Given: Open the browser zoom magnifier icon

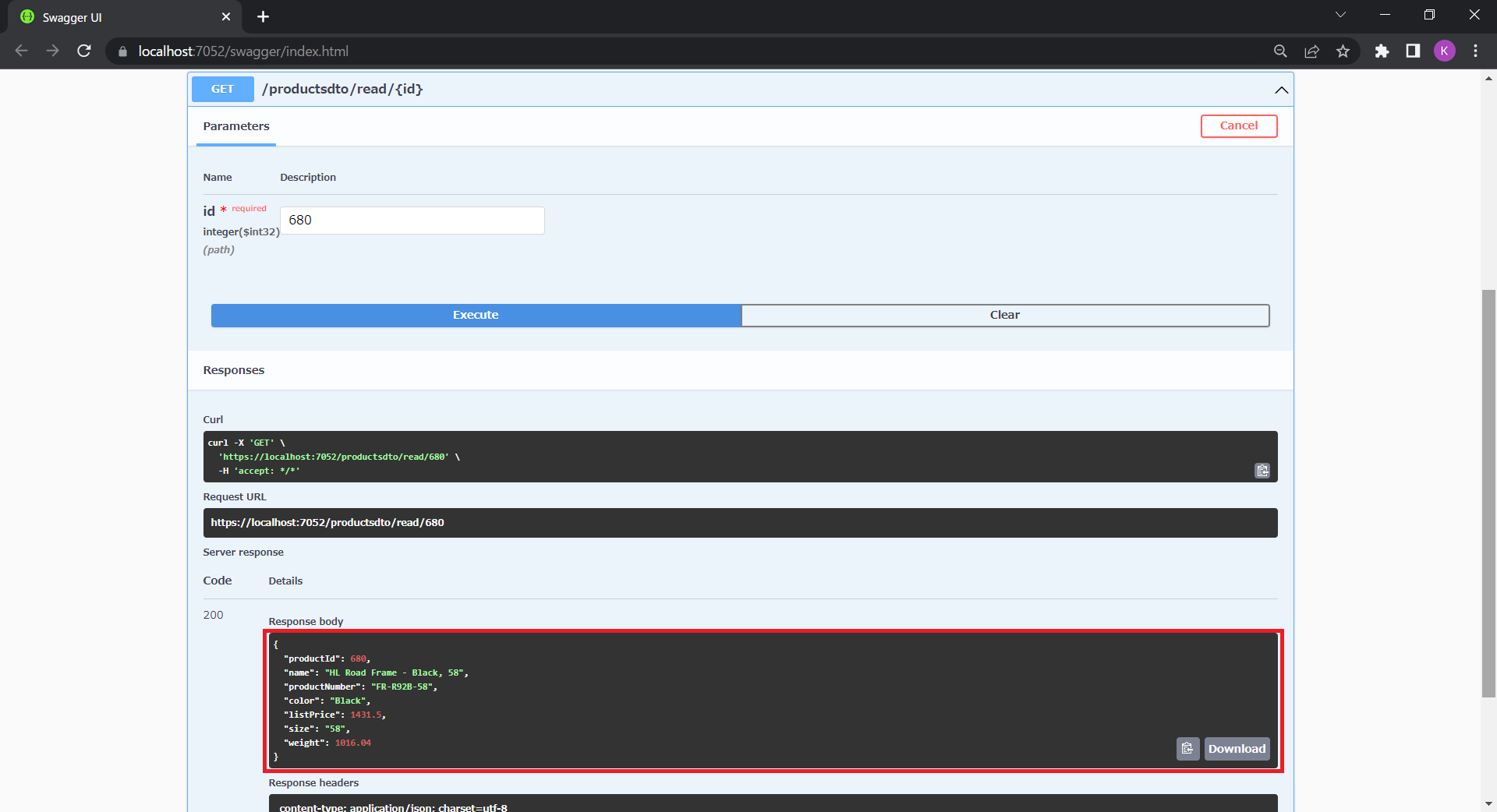Looking at the screenshot, I should [1280, 51].
